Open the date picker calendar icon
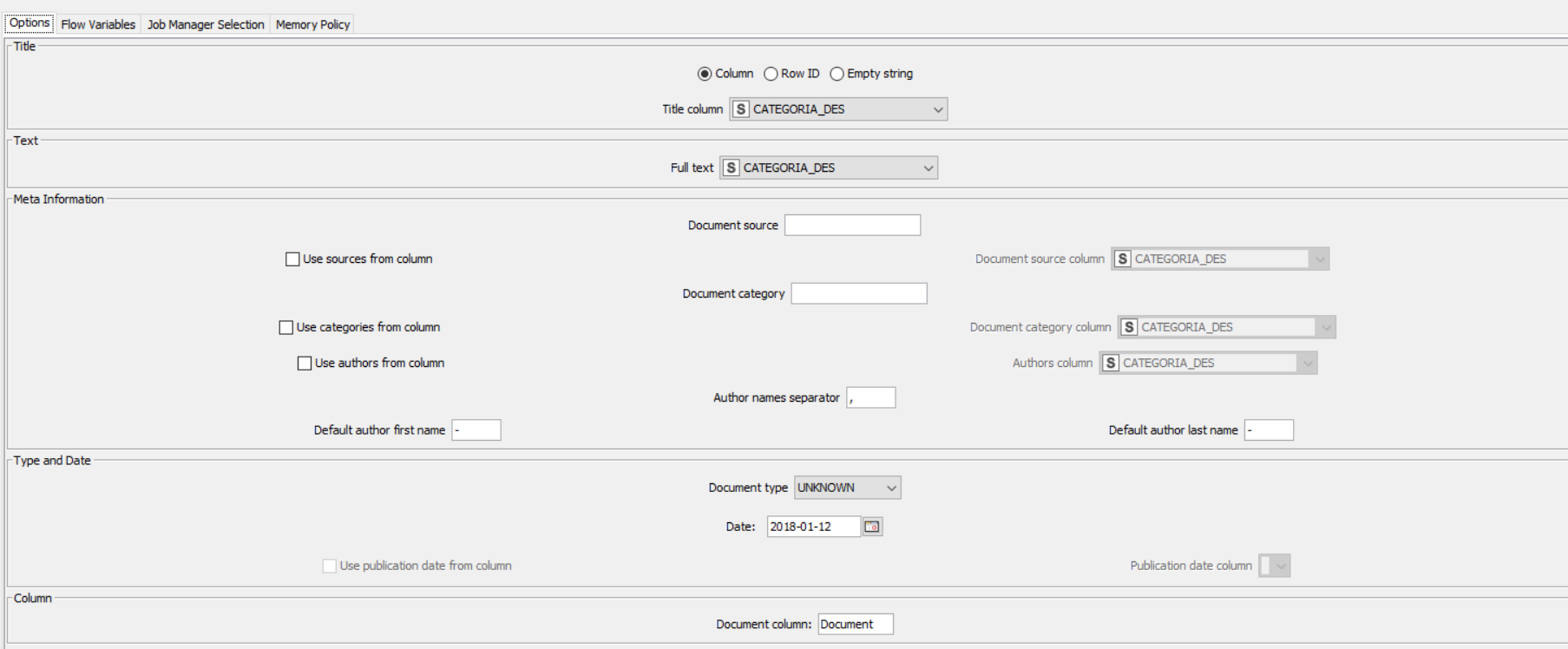Image resolution: width=1568 pixels, height=649 pixels. tap(872, 527)
